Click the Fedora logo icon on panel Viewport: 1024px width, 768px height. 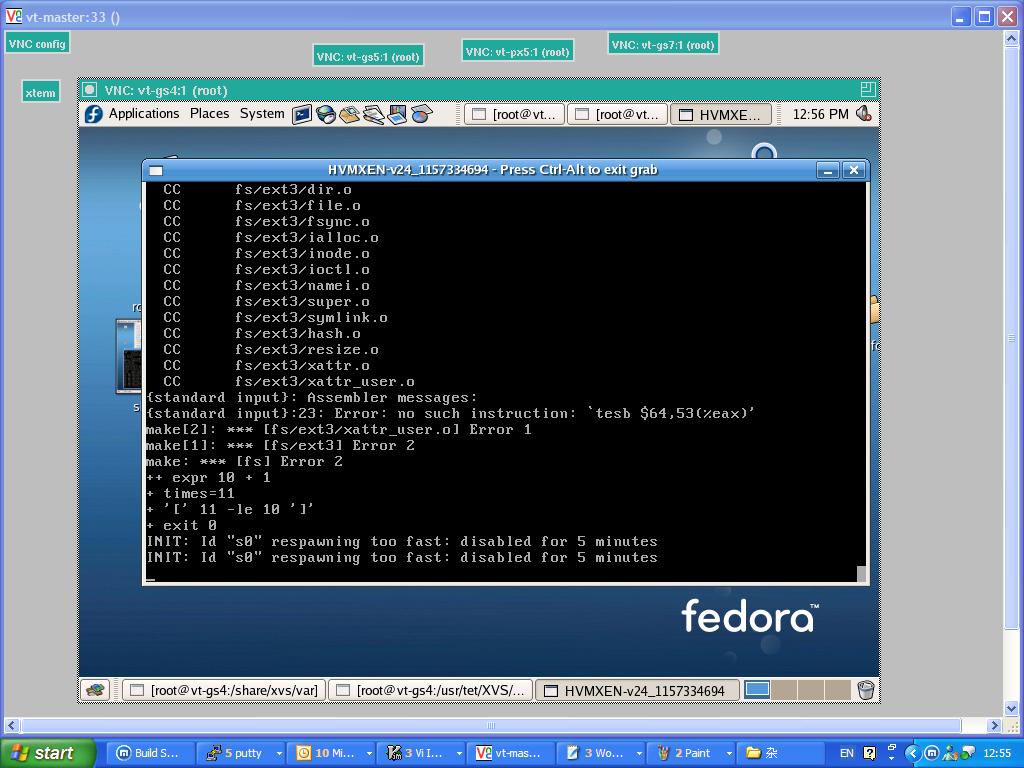point(94,114)
